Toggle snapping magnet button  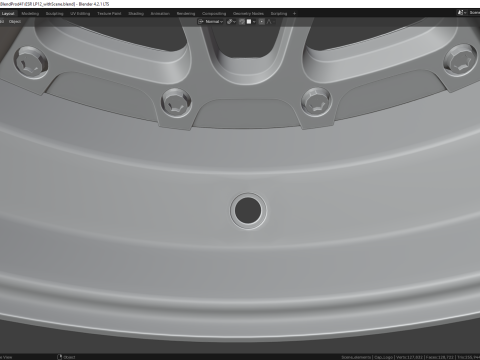[x=242, y=22]
